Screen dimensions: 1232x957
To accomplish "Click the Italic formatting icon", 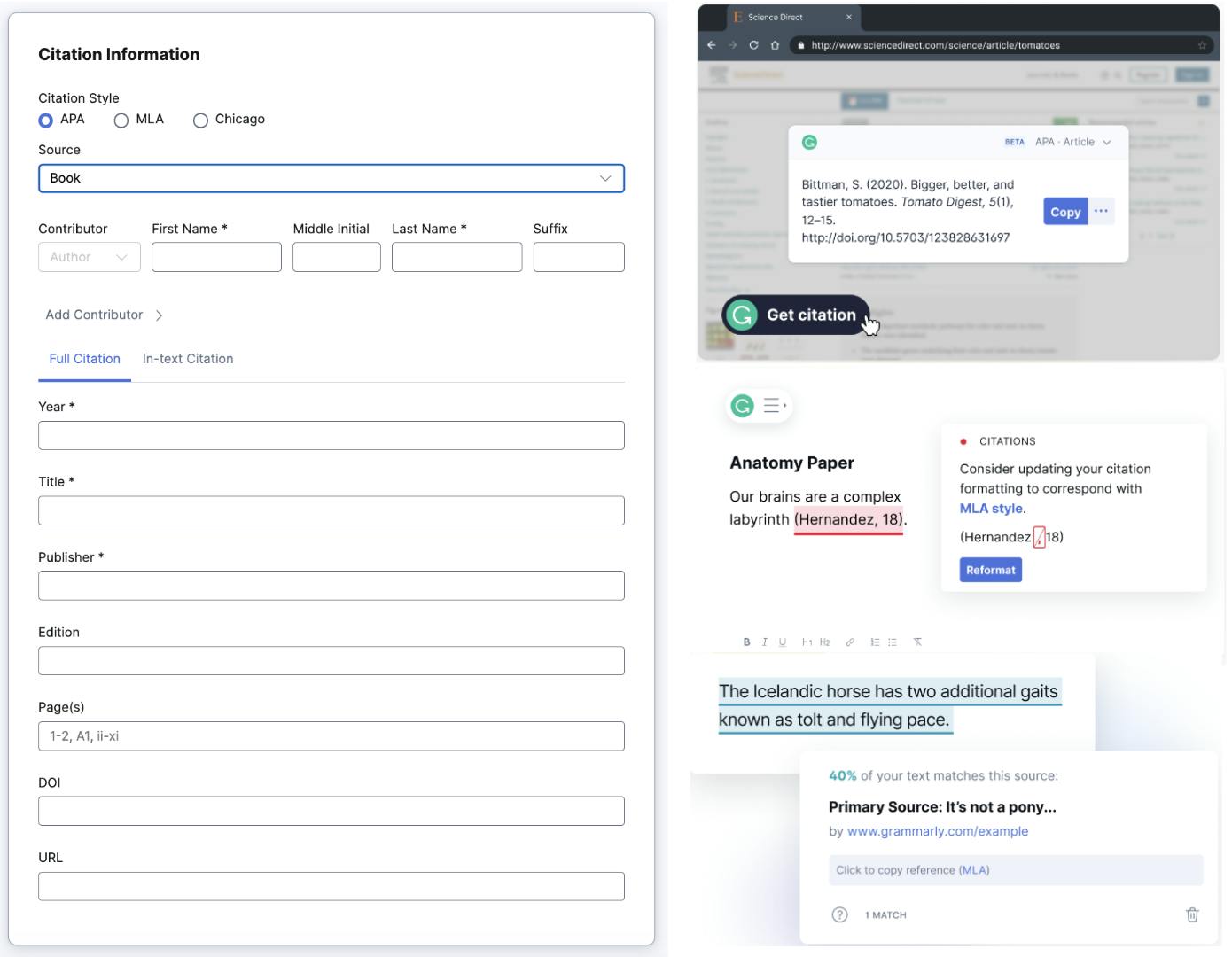I will pyautogui.click(x=764, y=642).
